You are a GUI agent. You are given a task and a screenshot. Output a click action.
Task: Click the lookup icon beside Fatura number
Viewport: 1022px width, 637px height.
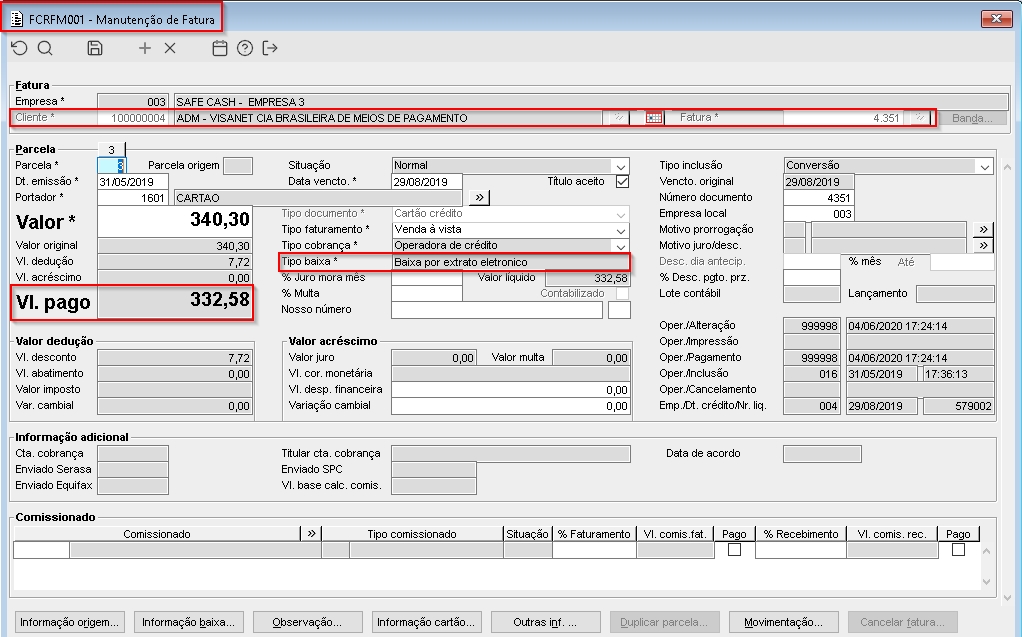919,118
